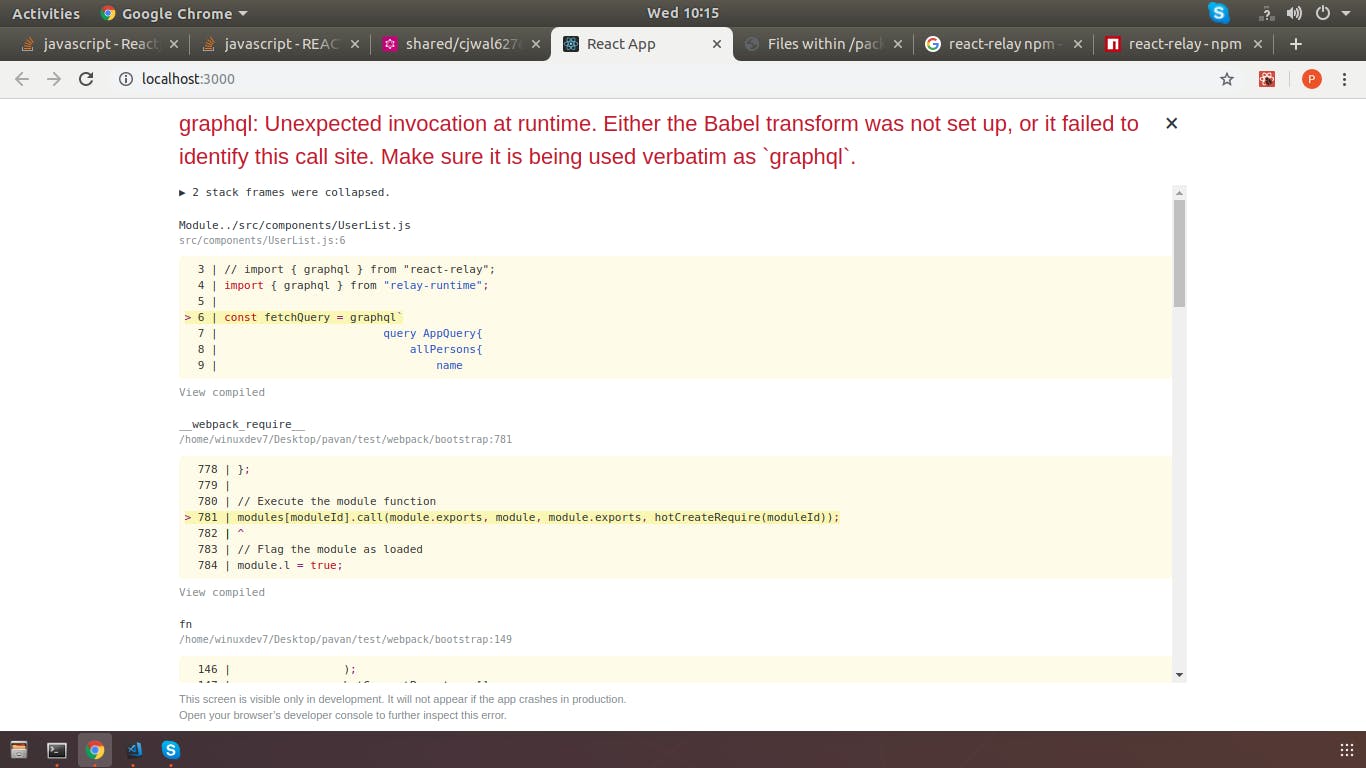
Task: Open webpack/bootstrap:149 source link
Action: [345, 639]
